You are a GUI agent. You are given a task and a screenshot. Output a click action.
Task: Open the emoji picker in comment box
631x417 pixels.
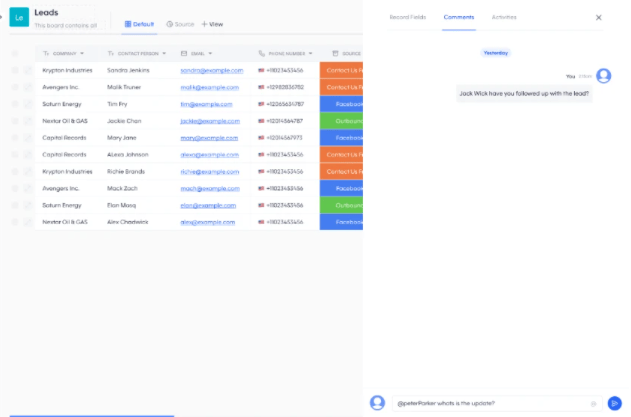click(593, 403)
